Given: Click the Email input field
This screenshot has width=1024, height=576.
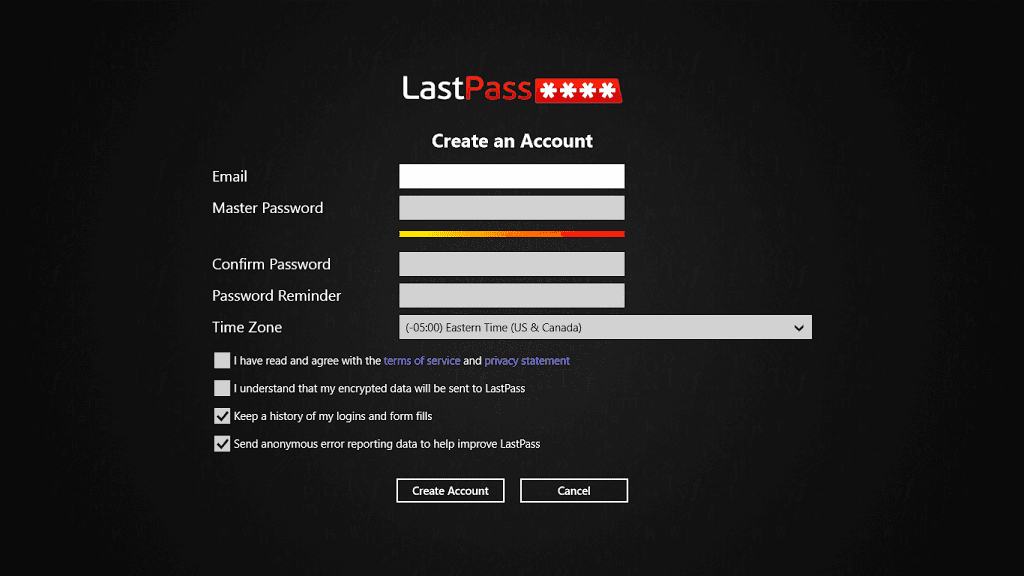Looking at the screenshot, I should pyautogui.click(x=511, y=176).
